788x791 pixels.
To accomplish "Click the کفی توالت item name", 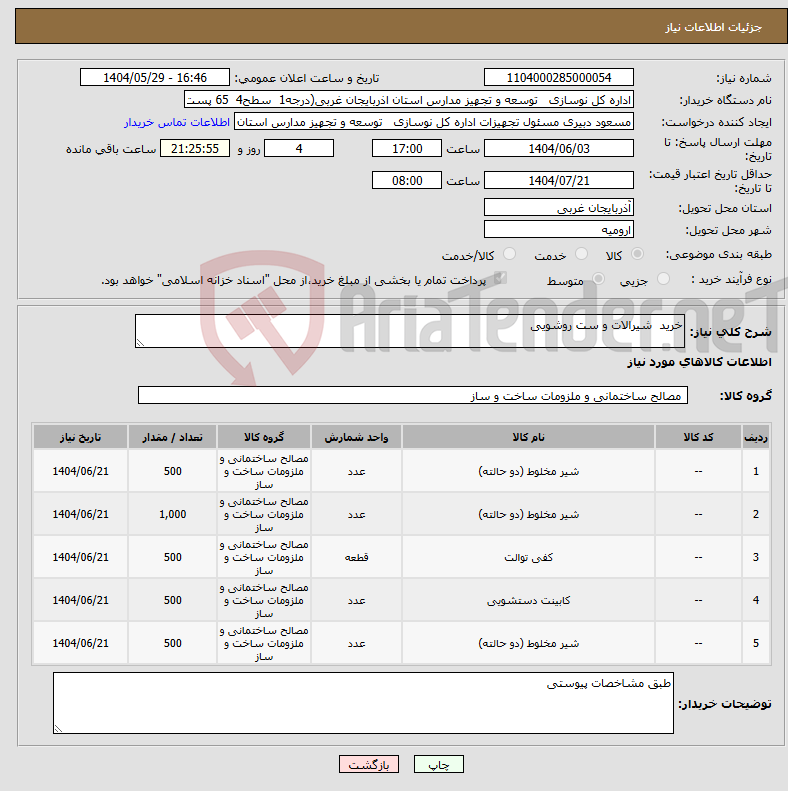I will pyautogui.click(x=528, y=557).
